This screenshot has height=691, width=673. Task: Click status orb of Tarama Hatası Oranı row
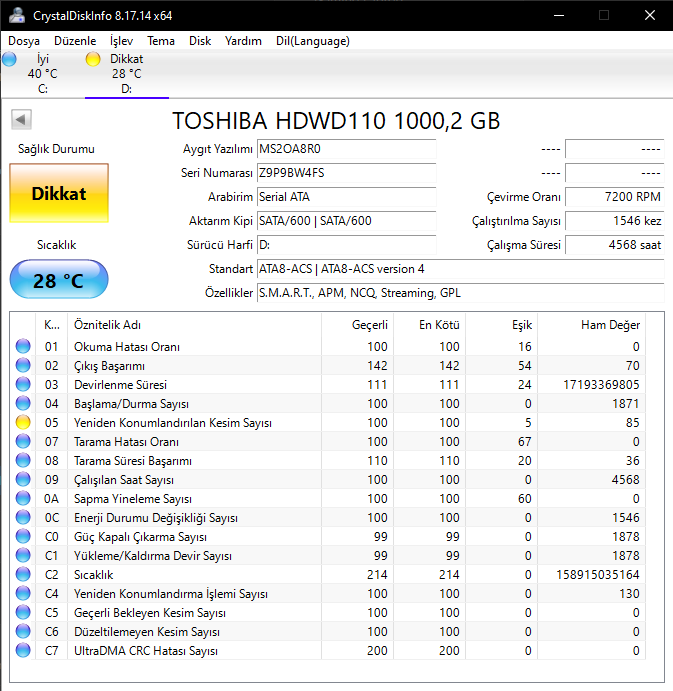[23, 441]
